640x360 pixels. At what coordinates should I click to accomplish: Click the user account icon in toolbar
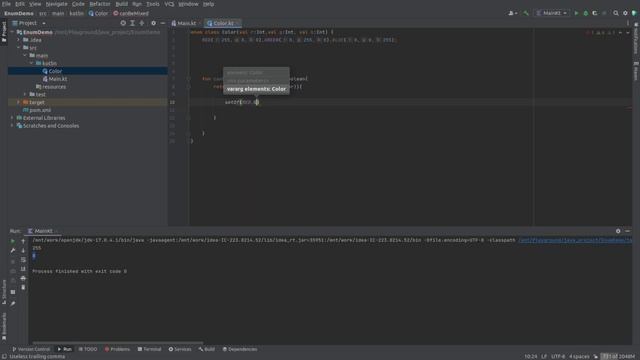point(512,13)
